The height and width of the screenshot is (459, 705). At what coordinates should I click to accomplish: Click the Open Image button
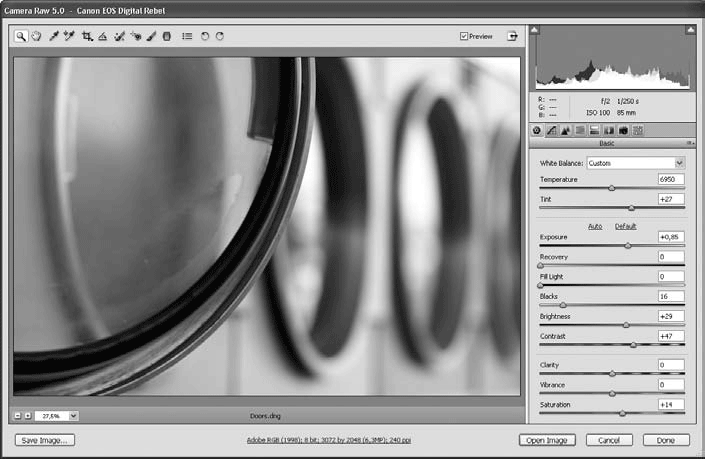pos(548,440)
